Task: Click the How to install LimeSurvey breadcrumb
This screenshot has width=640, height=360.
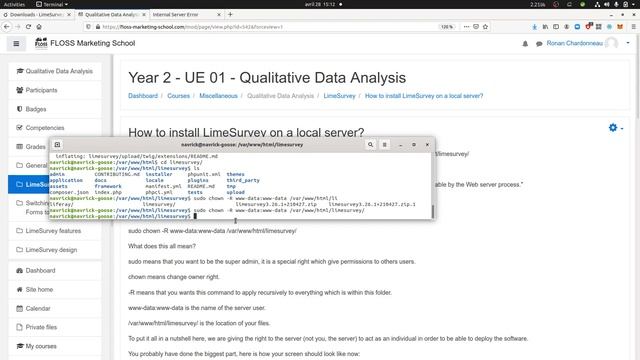Action: pos(424,96)
